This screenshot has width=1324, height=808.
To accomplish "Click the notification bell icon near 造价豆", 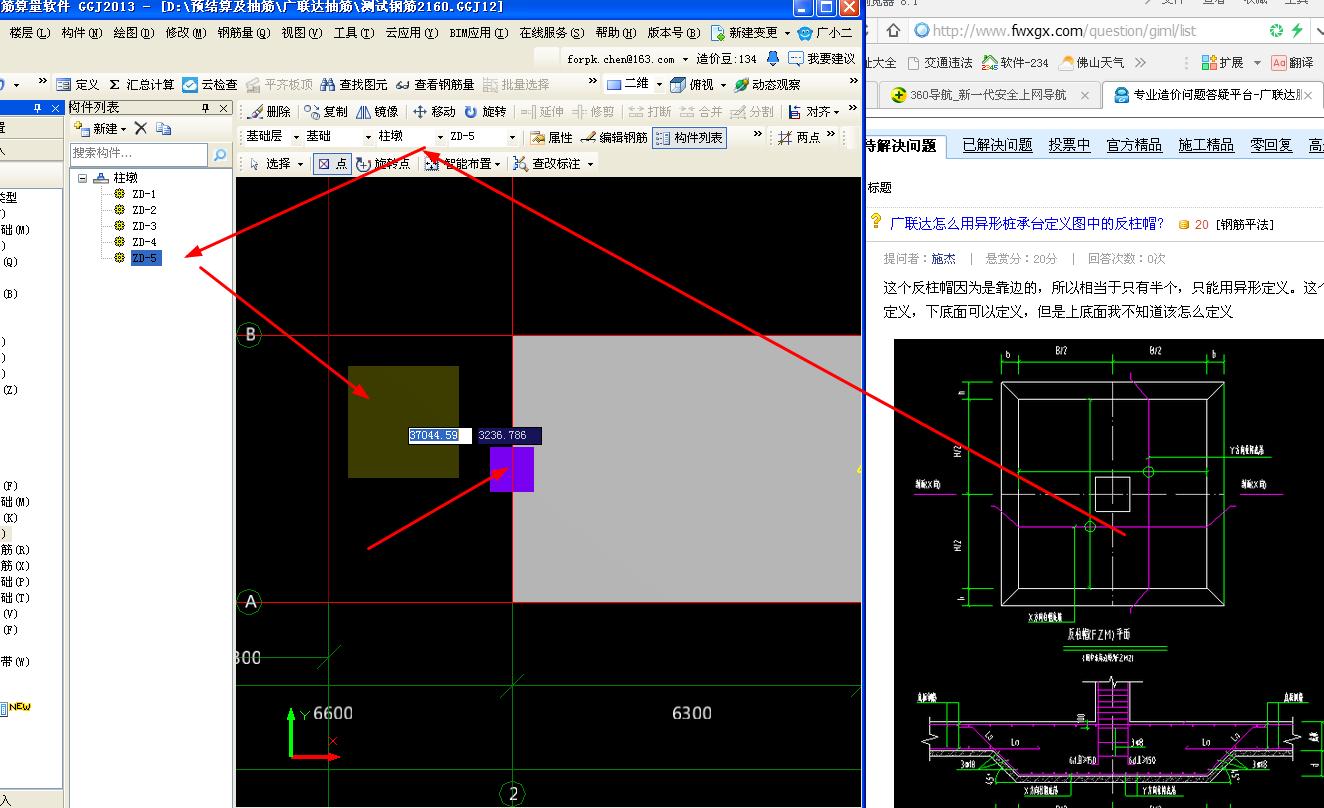I will coord(772,59).
